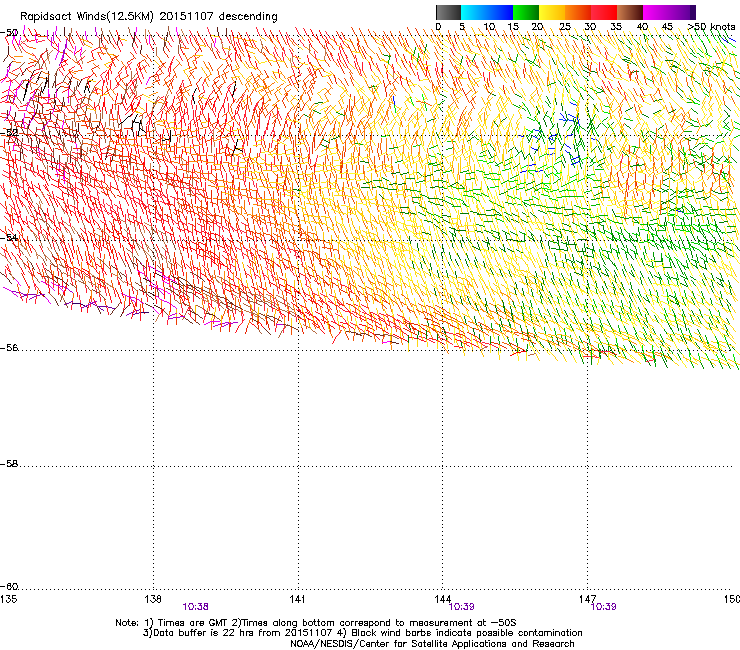Click the 144 longitude axis label
740x650 pixels.
pyautogui.click(x=443, y=599)
